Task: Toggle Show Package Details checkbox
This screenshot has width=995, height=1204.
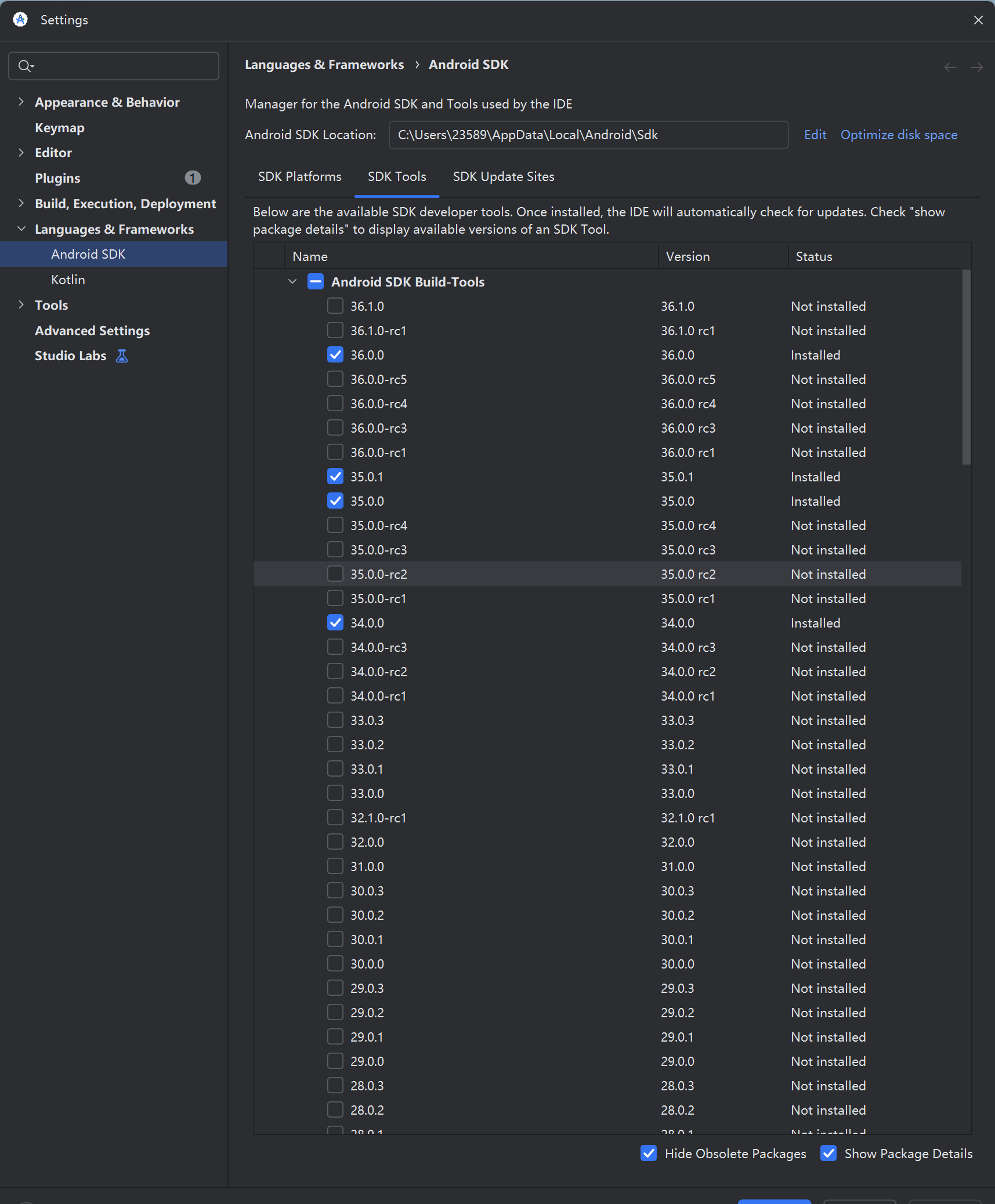Action: (828, 1153)
